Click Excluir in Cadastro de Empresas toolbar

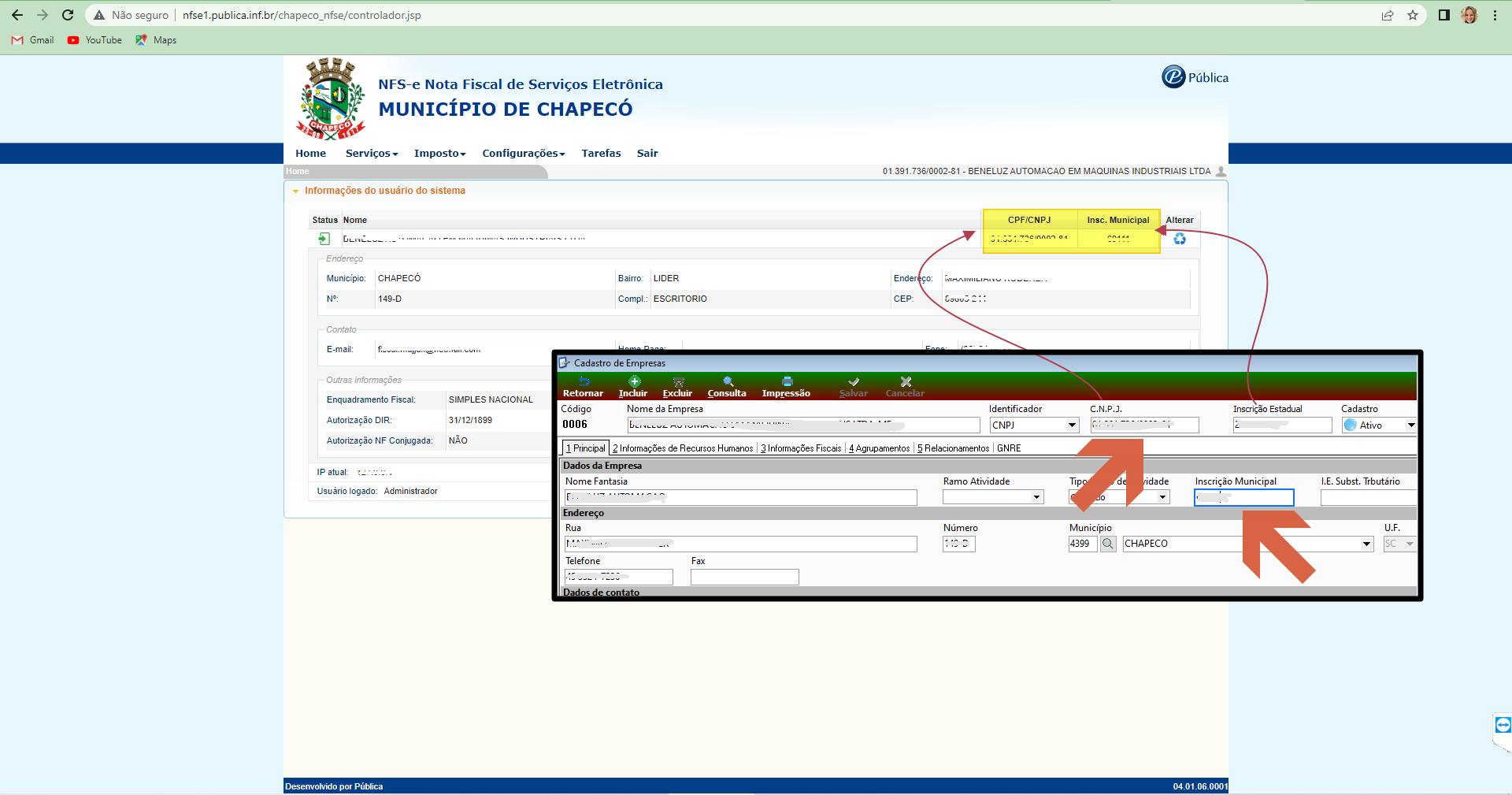click(677, 387)
